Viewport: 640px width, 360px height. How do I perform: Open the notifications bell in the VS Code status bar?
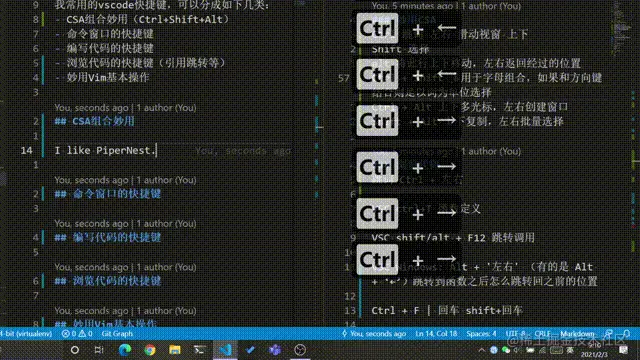626,333
